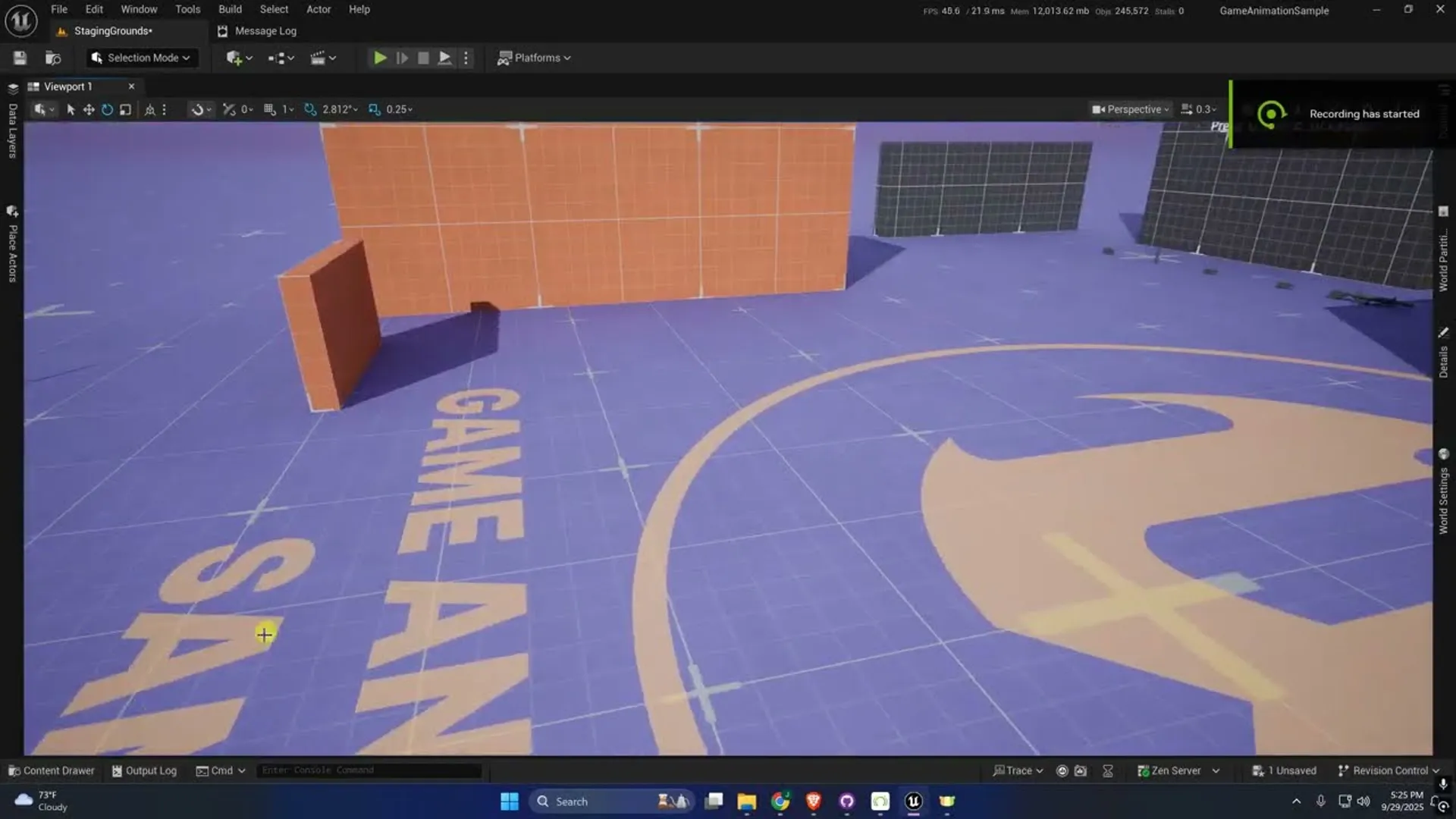Adjust the camera speed 0.3 control
The width and height of the screenshot is (1456, 819).
(x=1198, y=108)
